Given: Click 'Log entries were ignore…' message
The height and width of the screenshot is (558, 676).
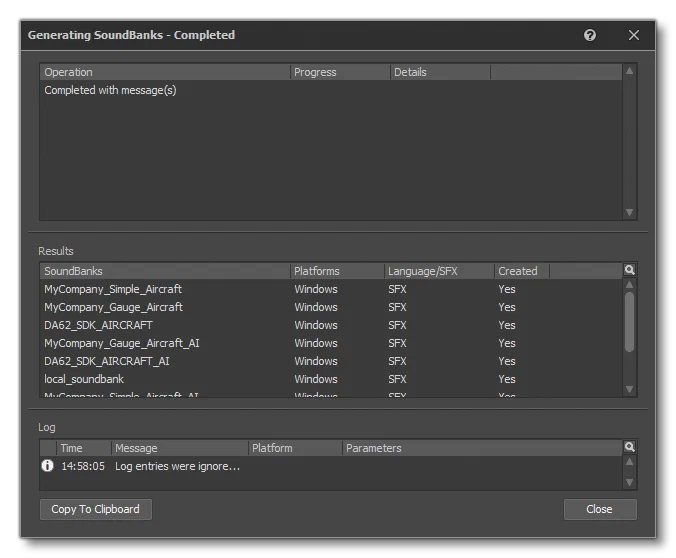Looking at the screenshot, I should 177,466.
